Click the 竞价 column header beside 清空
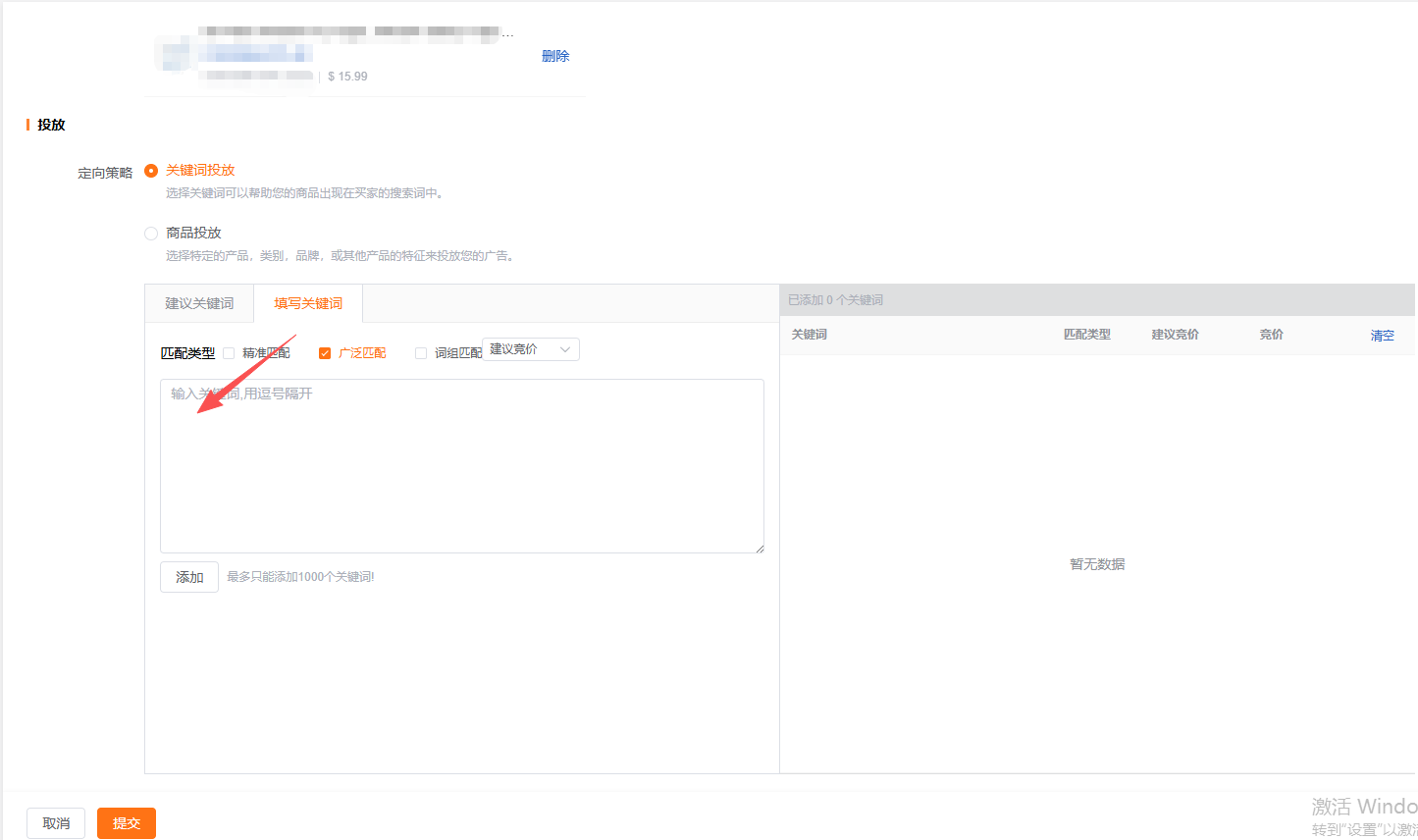The image size is (1418, 840). click(1271, 335)
